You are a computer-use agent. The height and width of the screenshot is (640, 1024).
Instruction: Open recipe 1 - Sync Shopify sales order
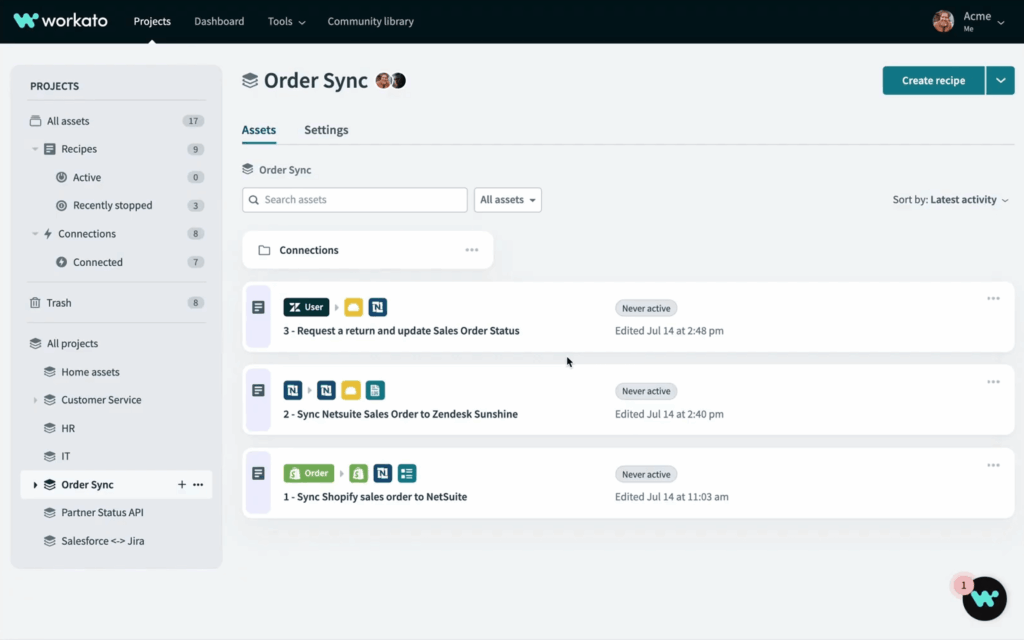(375, 497)
